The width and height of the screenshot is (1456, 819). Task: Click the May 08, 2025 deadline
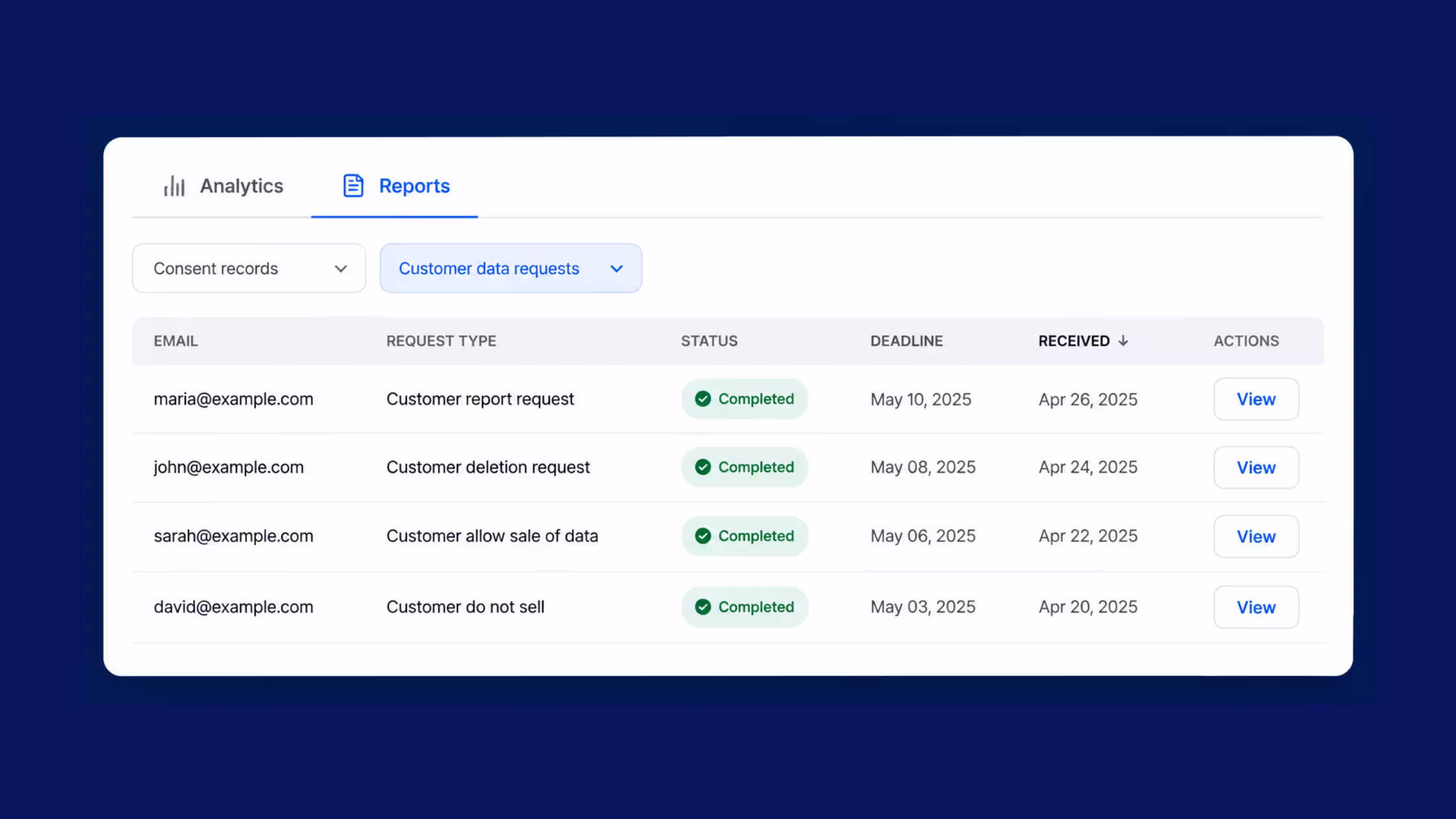[x=923, y=467]
